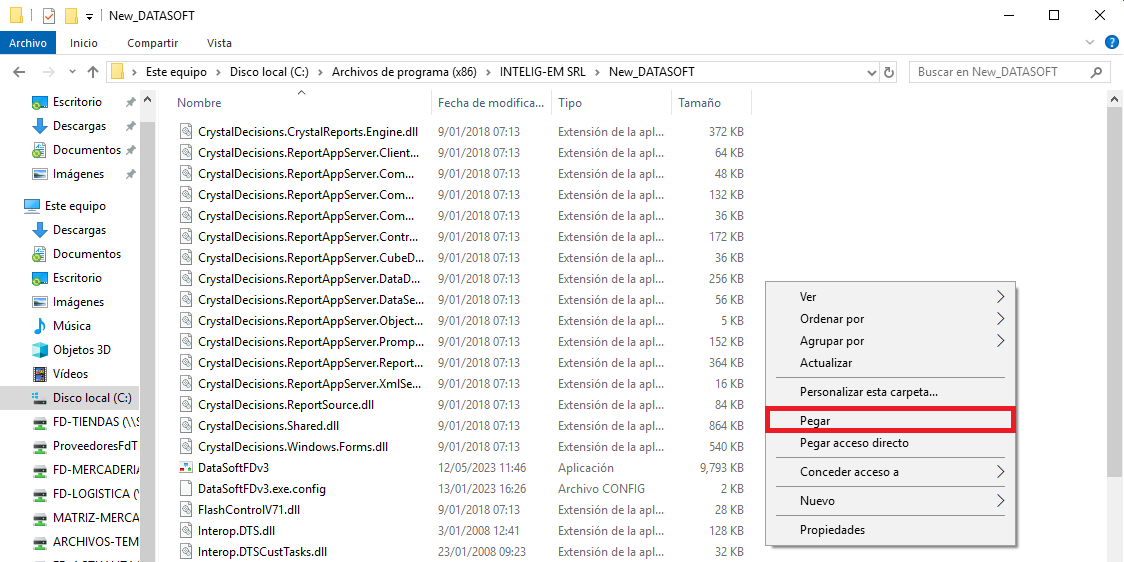Open pinned Descargas in quick access

[x=80, y=125]
